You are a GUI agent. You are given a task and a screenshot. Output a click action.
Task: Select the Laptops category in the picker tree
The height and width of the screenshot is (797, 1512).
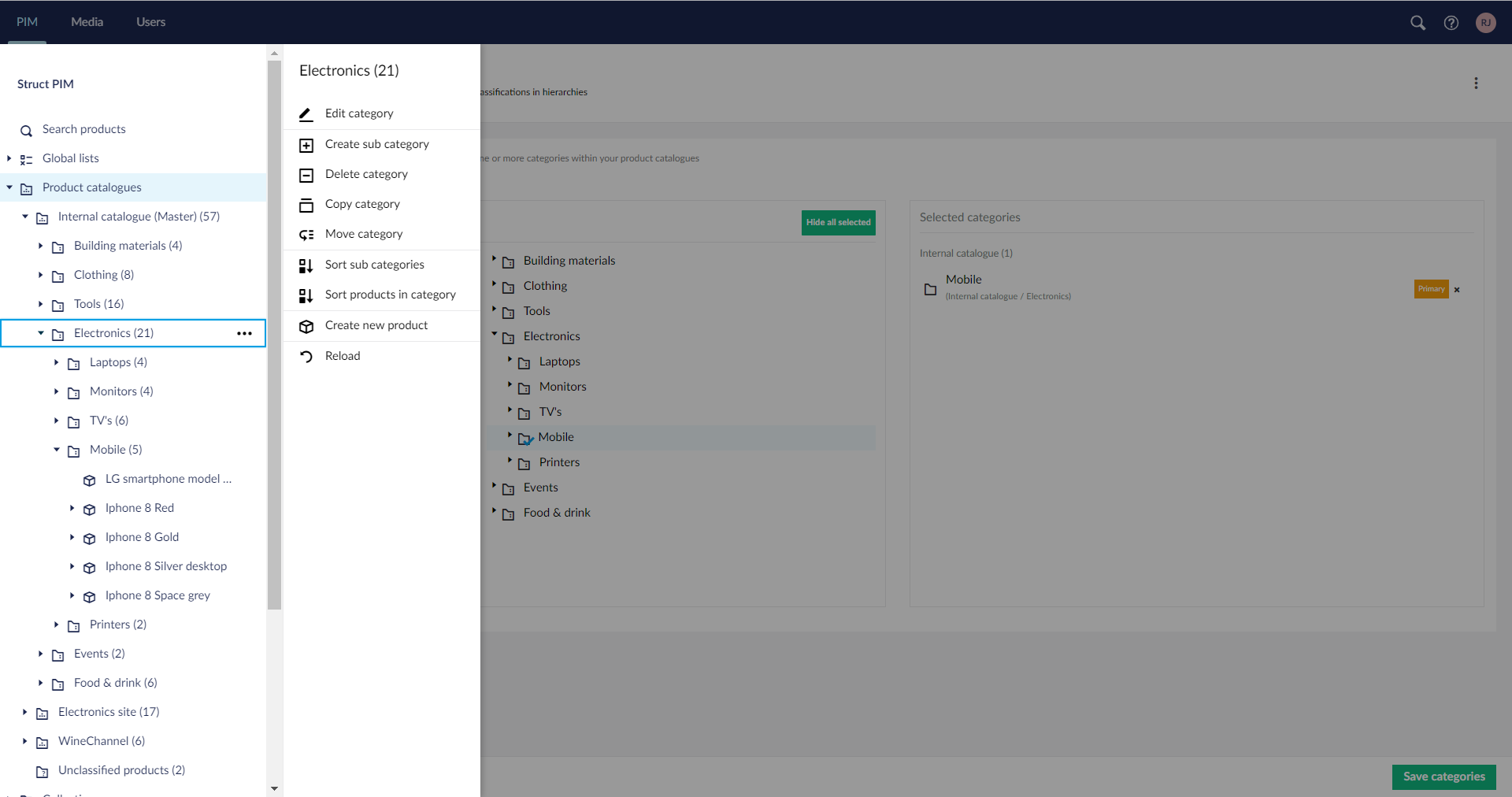point(559,361)
